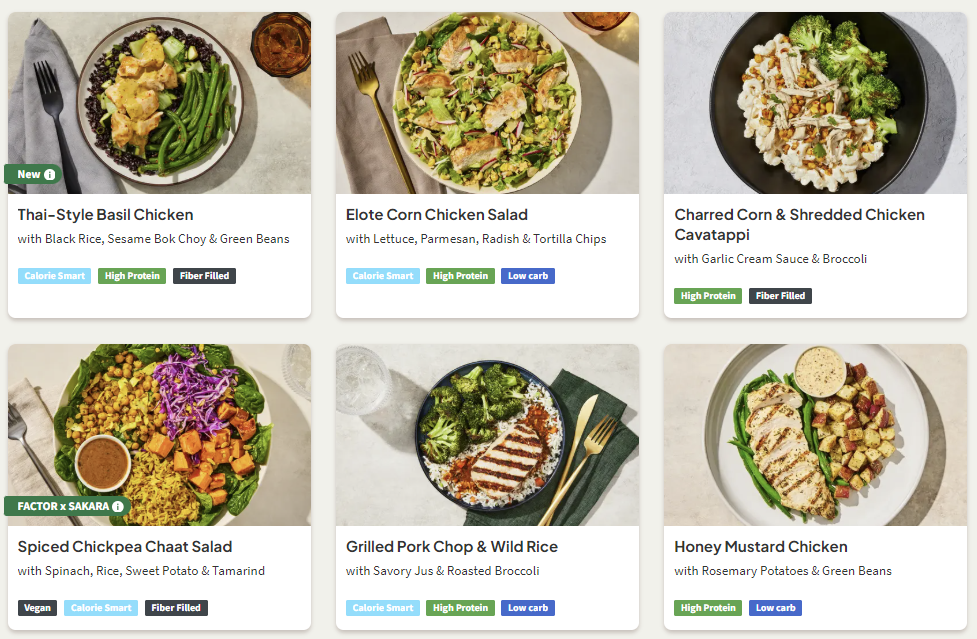
Task: Open Charred Corn & Shredded Chicken Cavatappi title
Action: [799, 224]
